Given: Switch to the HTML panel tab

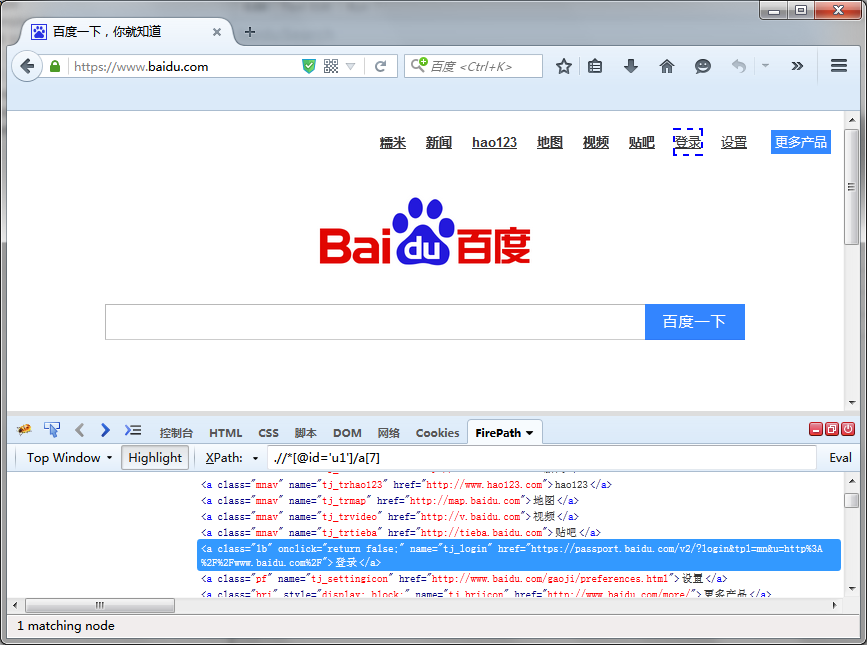Looking at the screenshot, I should click(226, 433).
